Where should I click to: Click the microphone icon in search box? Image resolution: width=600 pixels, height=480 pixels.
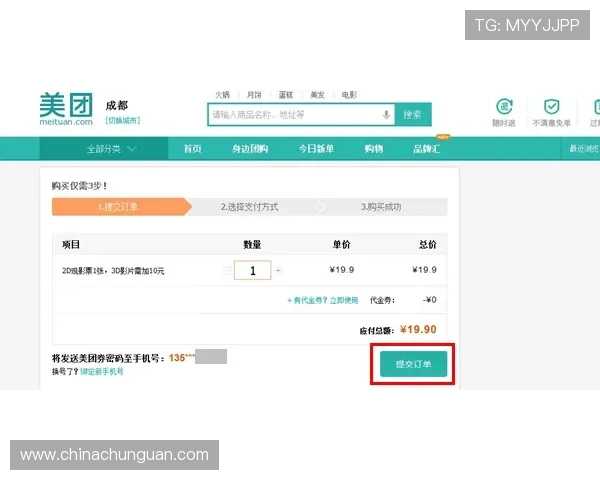[386, 115]
